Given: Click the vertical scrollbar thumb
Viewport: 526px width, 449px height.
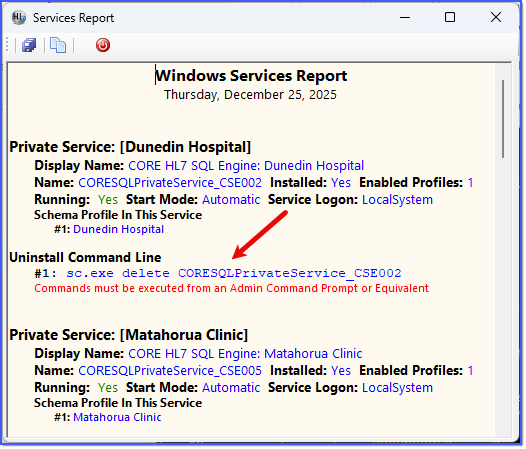Looking at the screenshot, I should pyautogui.click(x=503, y=119).
